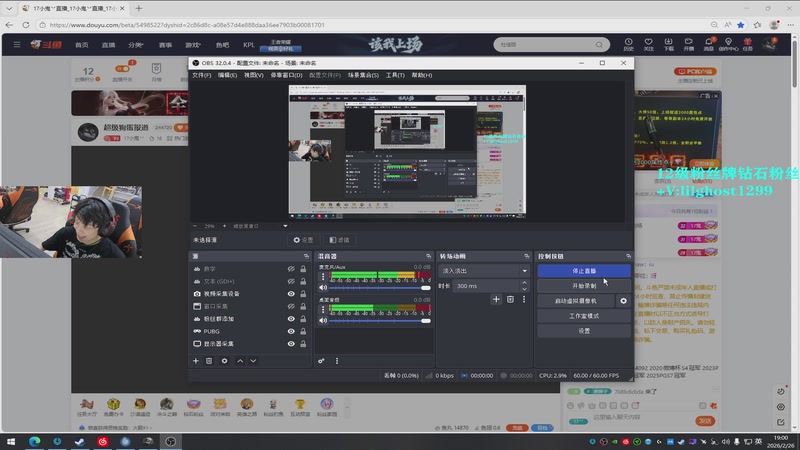Hide the 视频采集设备 source
Viewport: 800px width, 450px height.
click(291, 294)
